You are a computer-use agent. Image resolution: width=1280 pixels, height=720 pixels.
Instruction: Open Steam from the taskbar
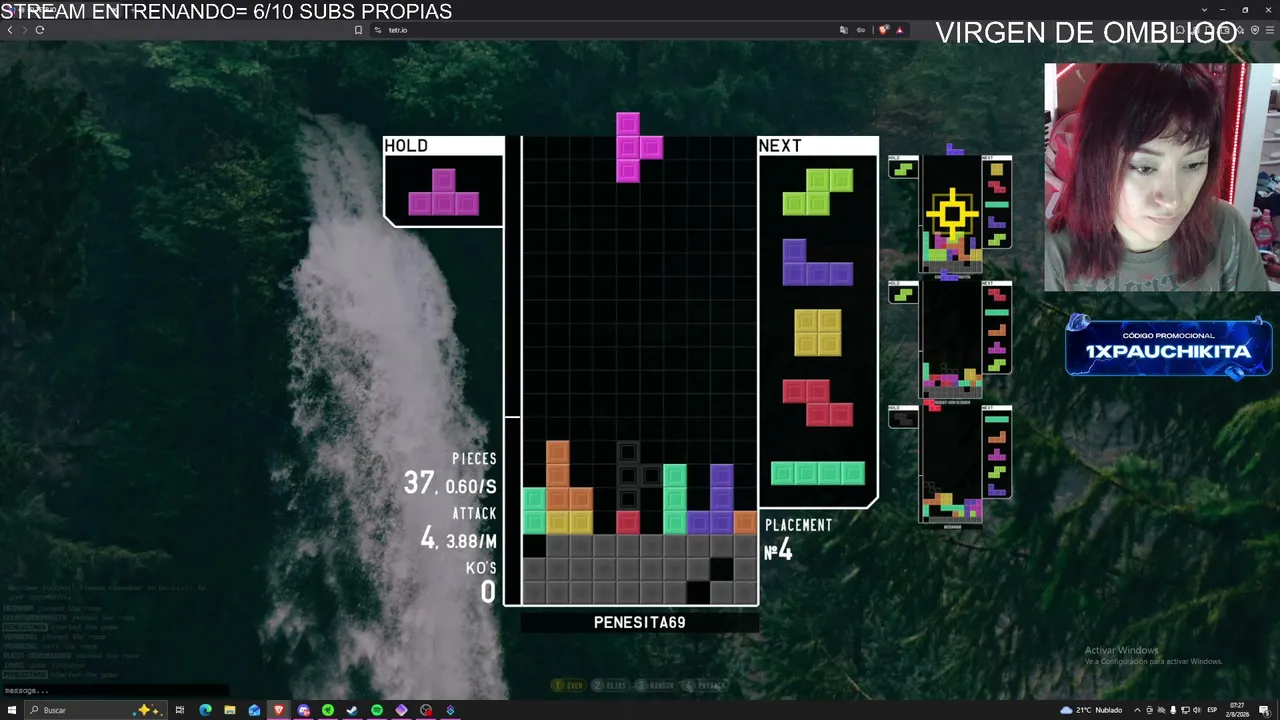pyautogui.click(x=352, y=710)
